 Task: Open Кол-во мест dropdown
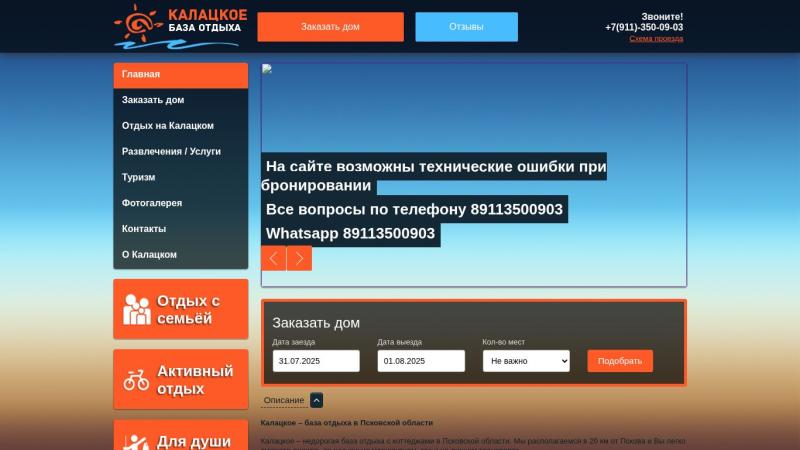[x=527, y=361]
